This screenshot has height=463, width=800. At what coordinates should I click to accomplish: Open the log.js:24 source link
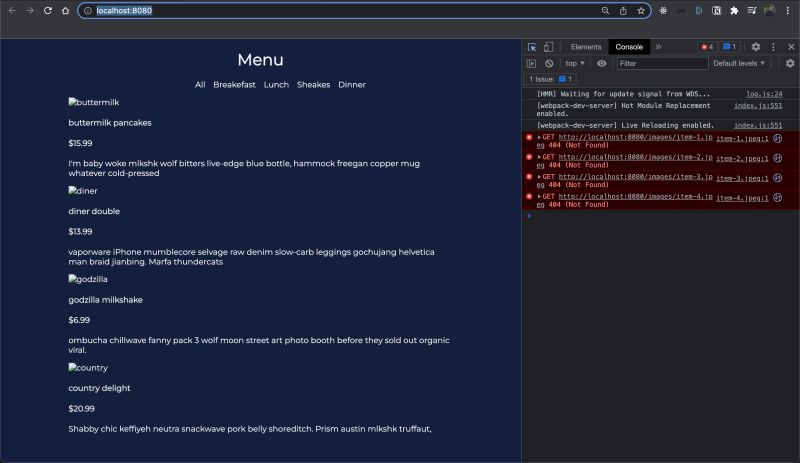click(x=764, y=94)
